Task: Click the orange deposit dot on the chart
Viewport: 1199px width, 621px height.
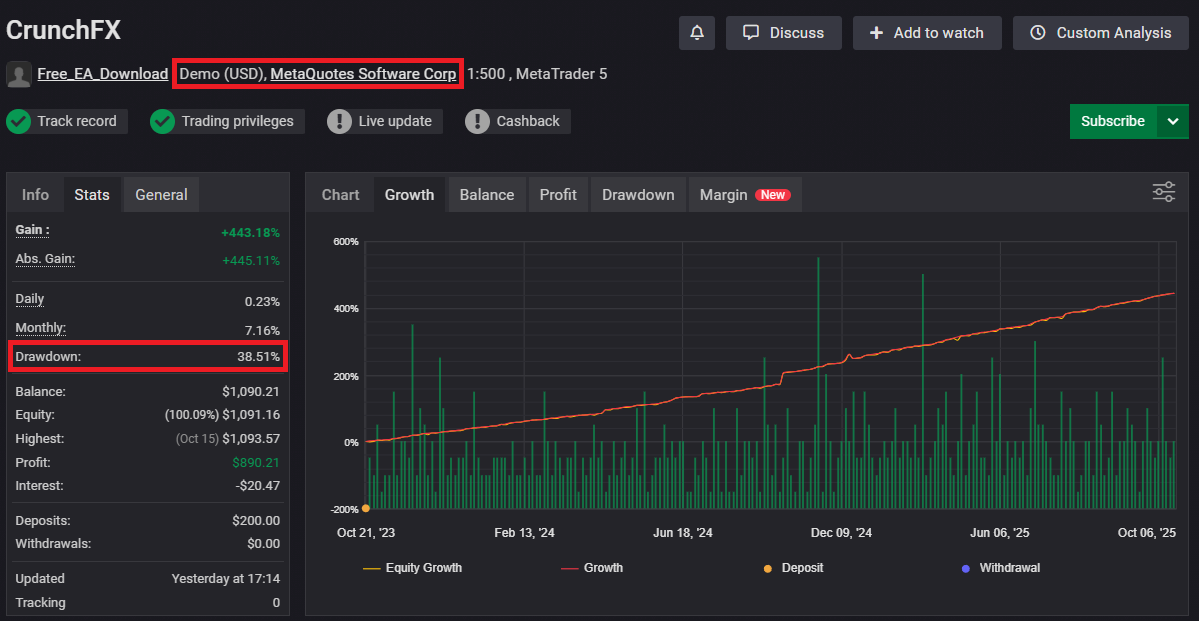Action: [367, 508]
